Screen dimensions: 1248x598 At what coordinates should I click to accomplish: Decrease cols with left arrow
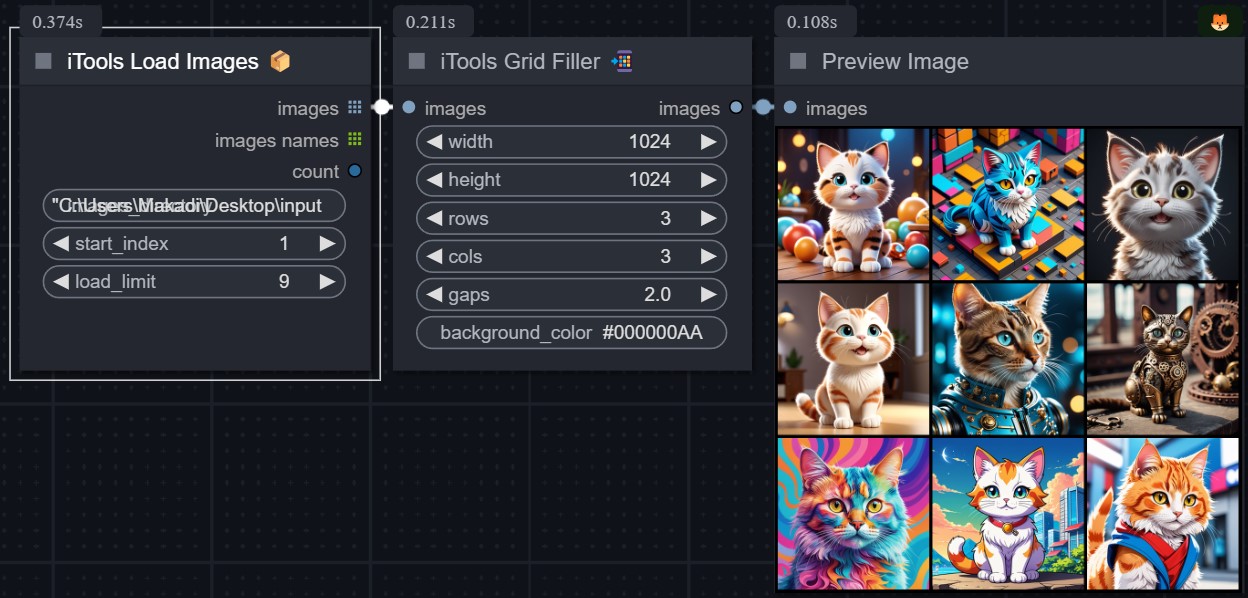pos(434,256)
